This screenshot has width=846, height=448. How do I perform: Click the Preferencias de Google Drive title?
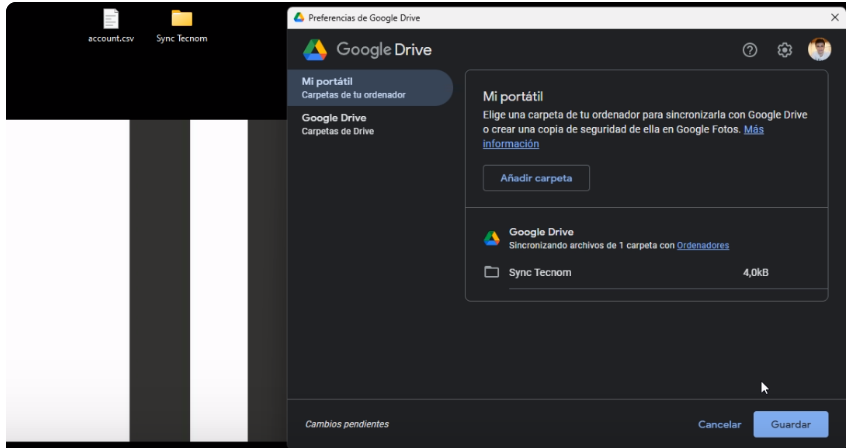click(364, 18)
